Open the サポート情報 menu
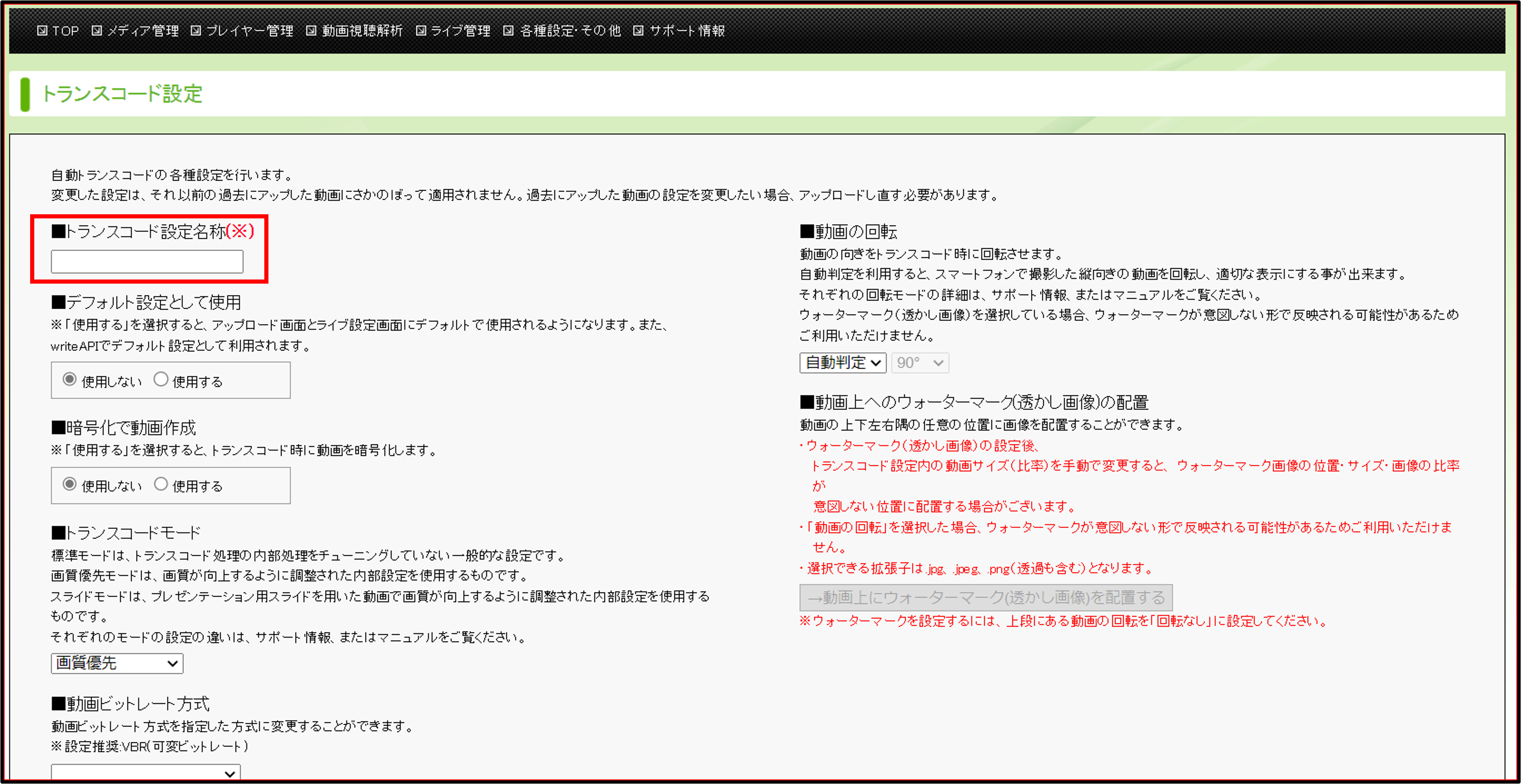Viewport: 1521px width, 784px height. click(x=687, y=31)
